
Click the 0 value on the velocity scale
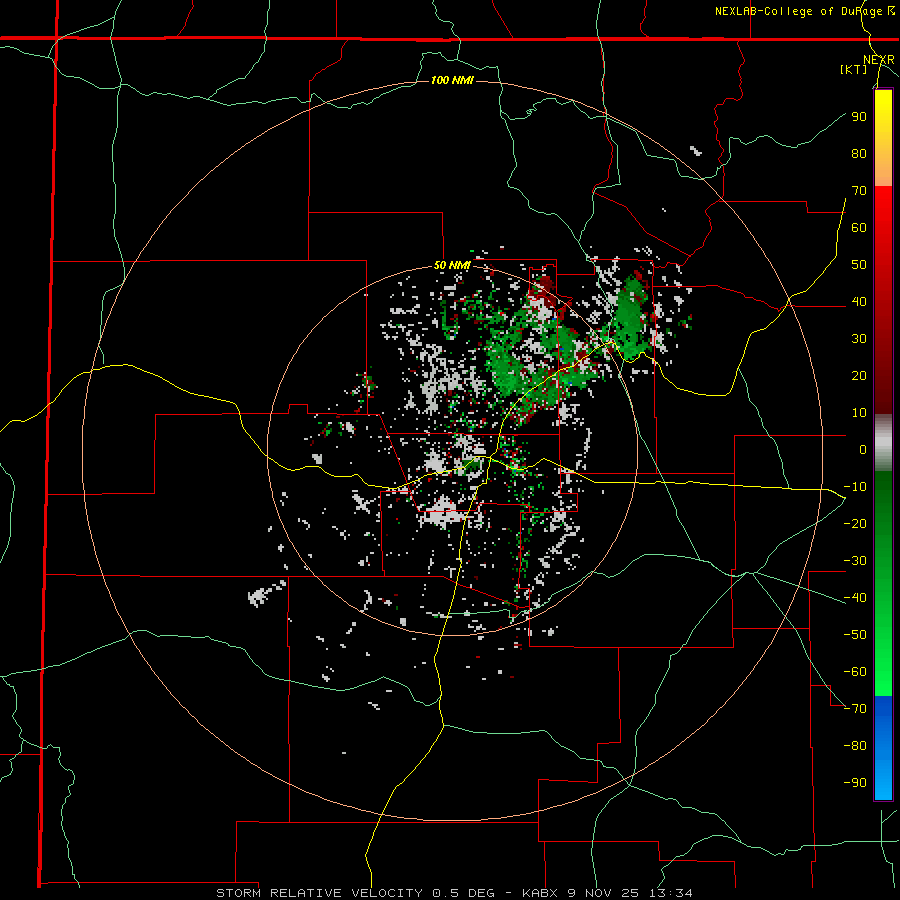[x=863, y=449]
